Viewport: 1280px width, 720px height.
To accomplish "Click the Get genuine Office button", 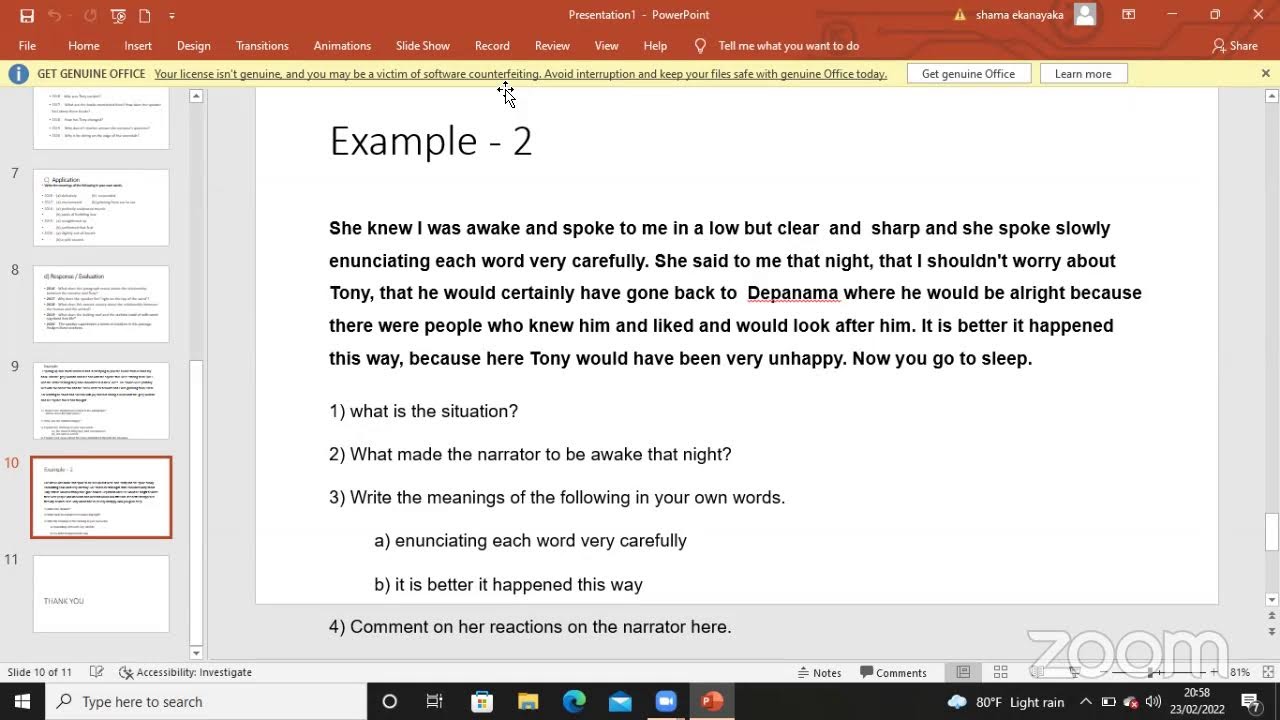I will click(968, 74).
